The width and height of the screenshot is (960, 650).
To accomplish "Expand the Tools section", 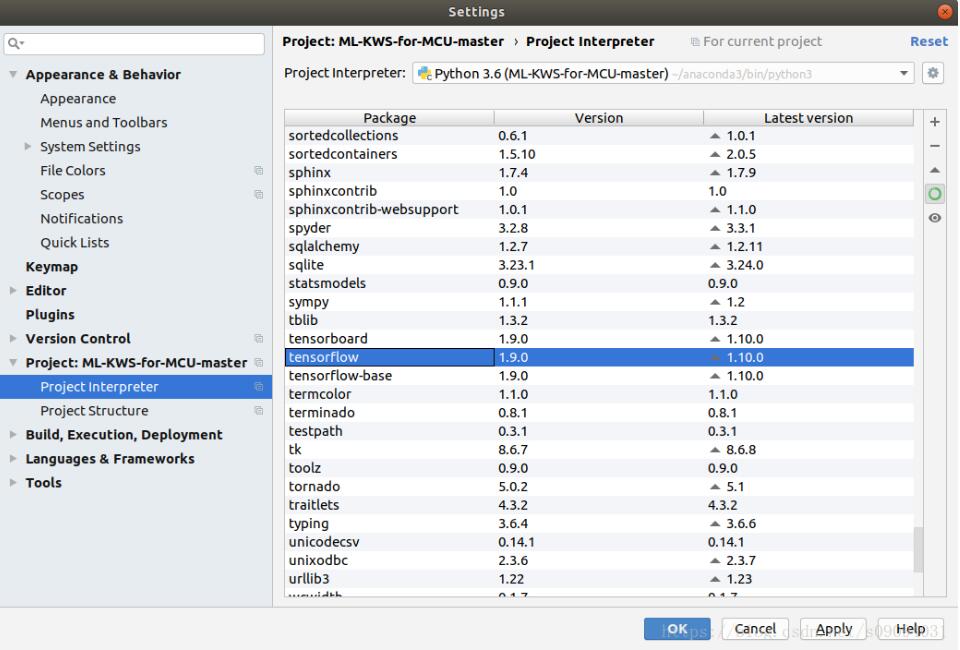I will coord(13,482).
